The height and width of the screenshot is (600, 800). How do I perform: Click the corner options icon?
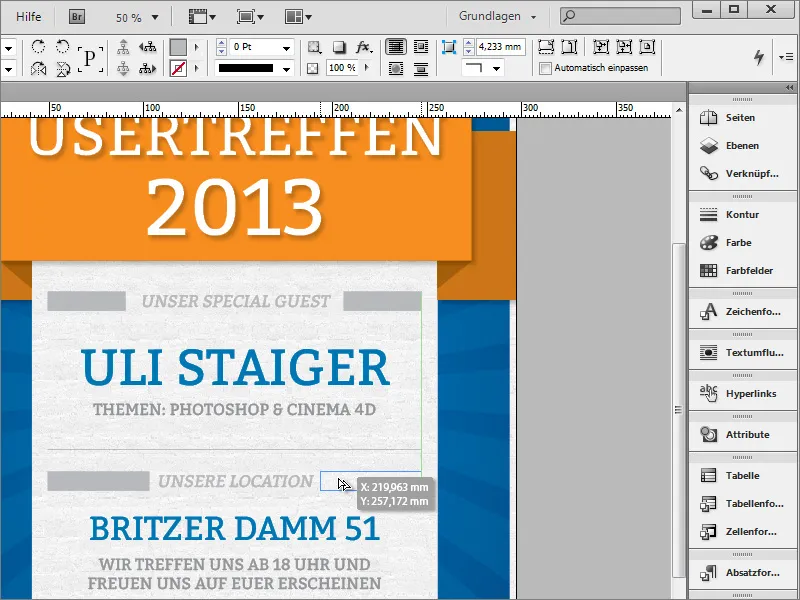pos(448,47)
